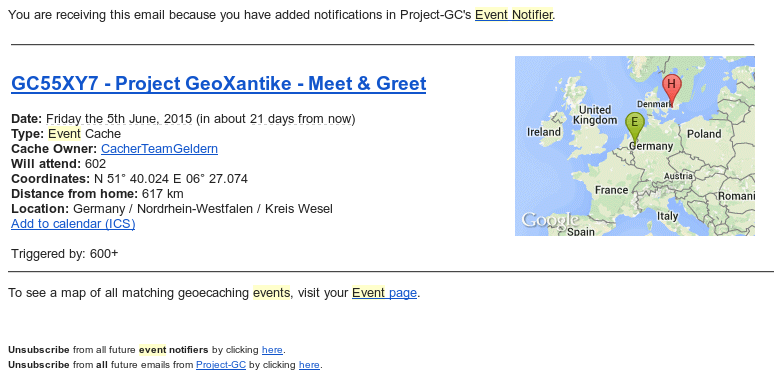This screenshot has width=774, height=380.
Task: Click the coordinates N 51° 40.024 E 06° 27.074
Action: (171, 179)
